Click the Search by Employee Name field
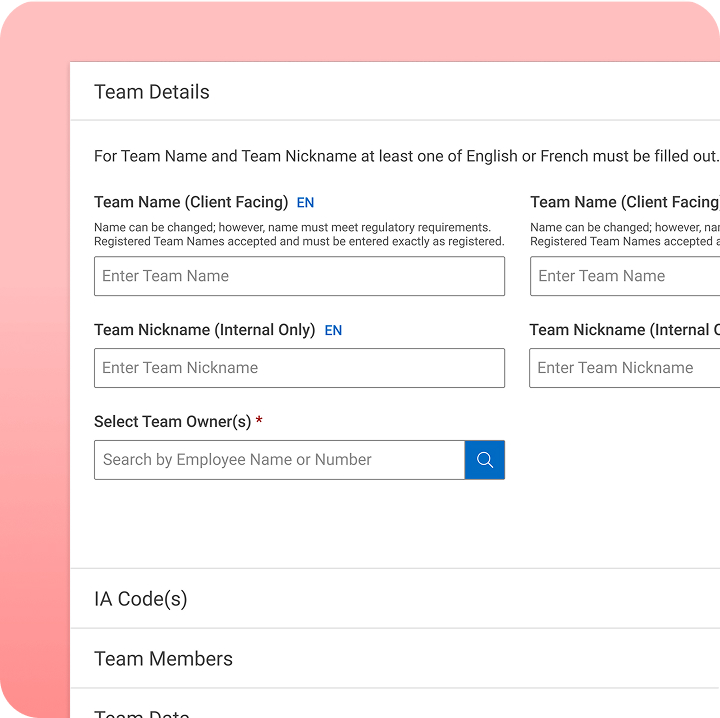Viewport: 720px width, 718px height. tap(279, 460)
